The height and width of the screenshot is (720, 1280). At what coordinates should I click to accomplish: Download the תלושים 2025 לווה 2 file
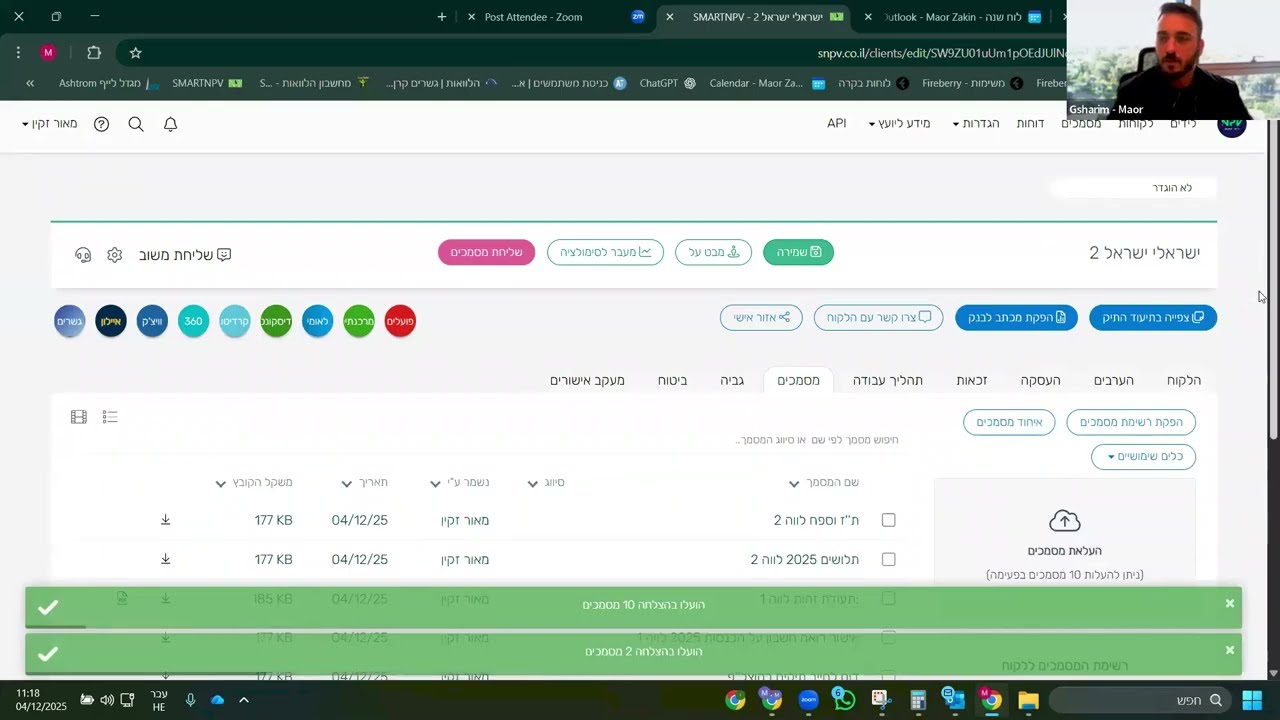pyautogui.click(x=166, y=559)
